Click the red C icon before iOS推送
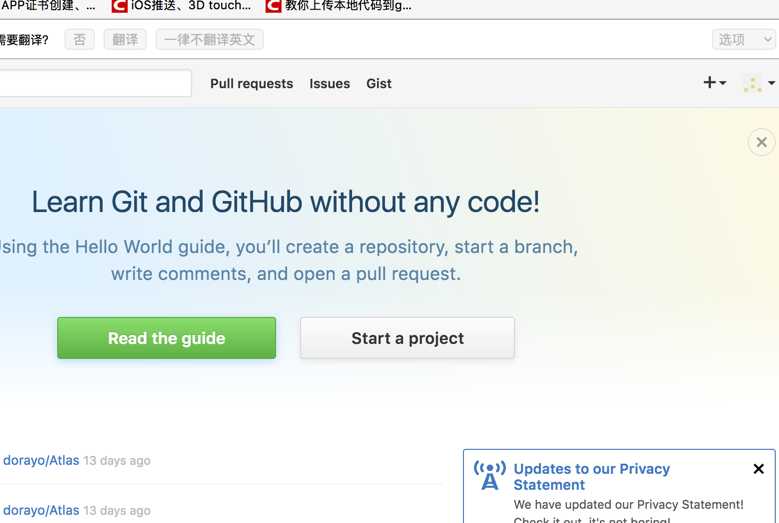This screenshot has width=779, height=523. [119, 6]
